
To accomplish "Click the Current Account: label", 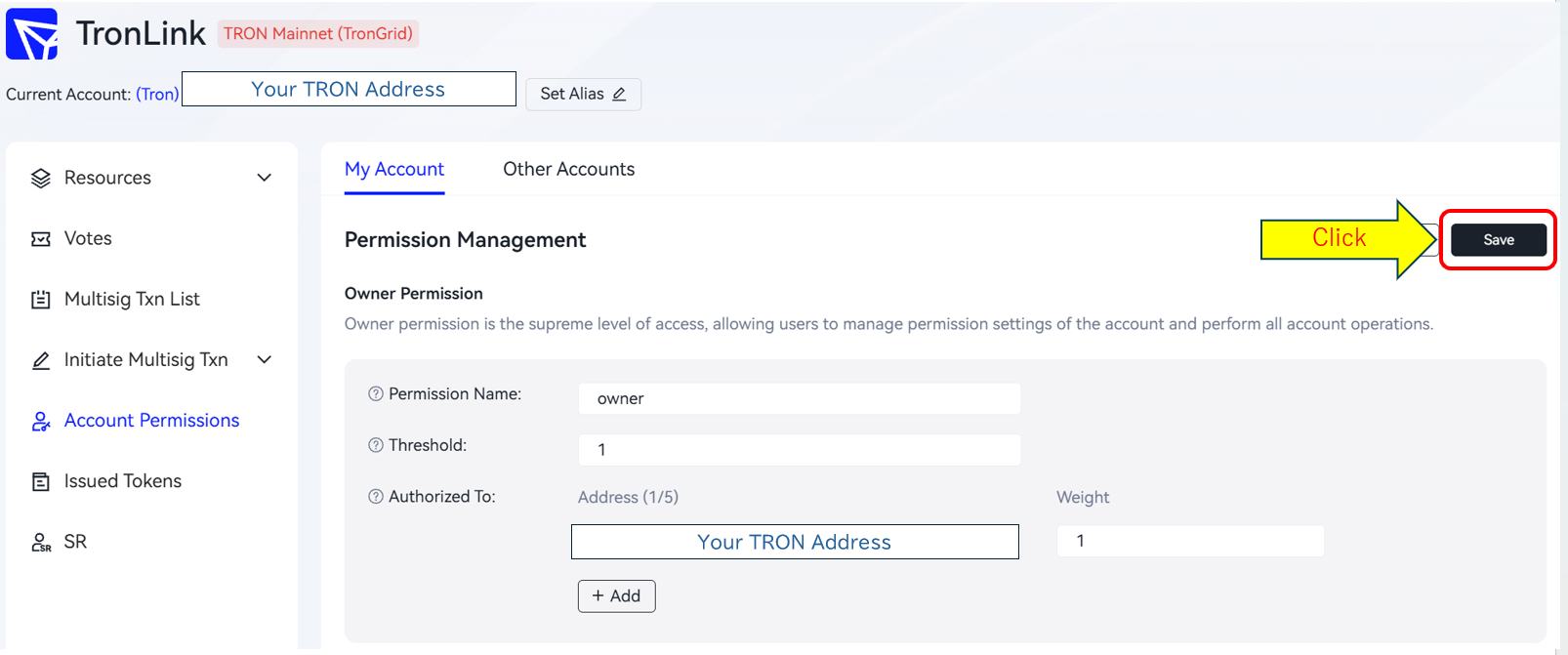I will [68, 95].
